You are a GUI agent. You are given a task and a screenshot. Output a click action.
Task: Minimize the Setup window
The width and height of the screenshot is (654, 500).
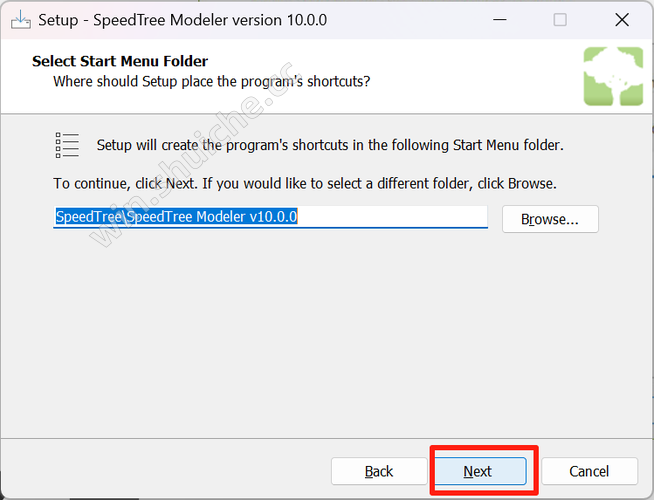click(x=500, y=20)
